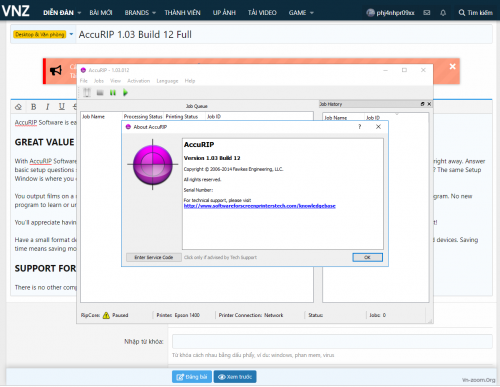This screenshot has width=500, height=387.
Task: Open THÀNH VIÊN page
Action: [x=182, y=13]
